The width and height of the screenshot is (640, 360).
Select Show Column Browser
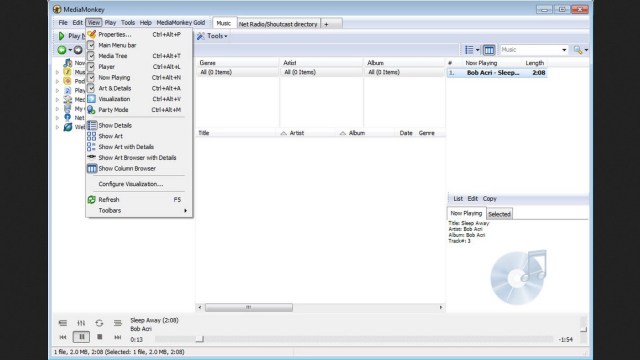(x=139, y=169)
